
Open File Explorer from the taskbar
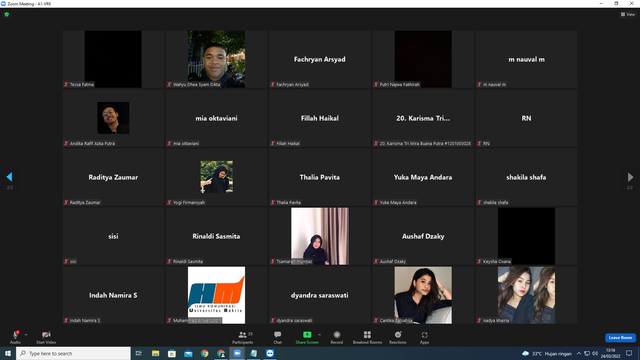pos(156,353)
